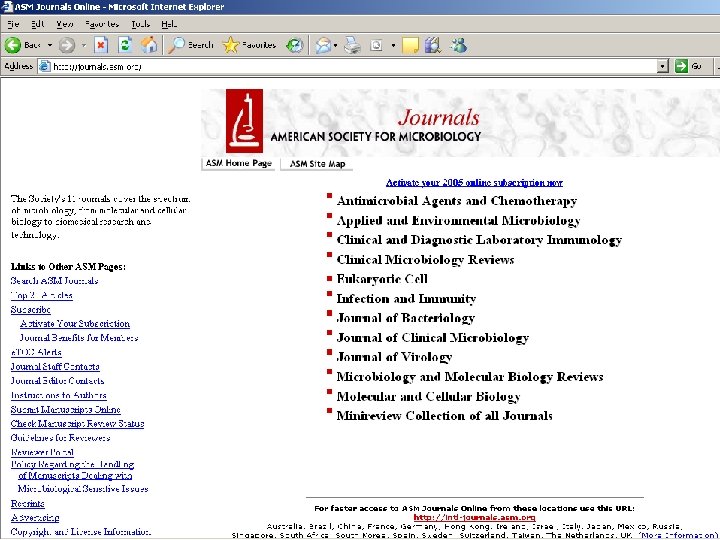This screenshot has width=720, height=540.
Task: Open Journal of Clinical Microbiology
Action: [433, 338]
